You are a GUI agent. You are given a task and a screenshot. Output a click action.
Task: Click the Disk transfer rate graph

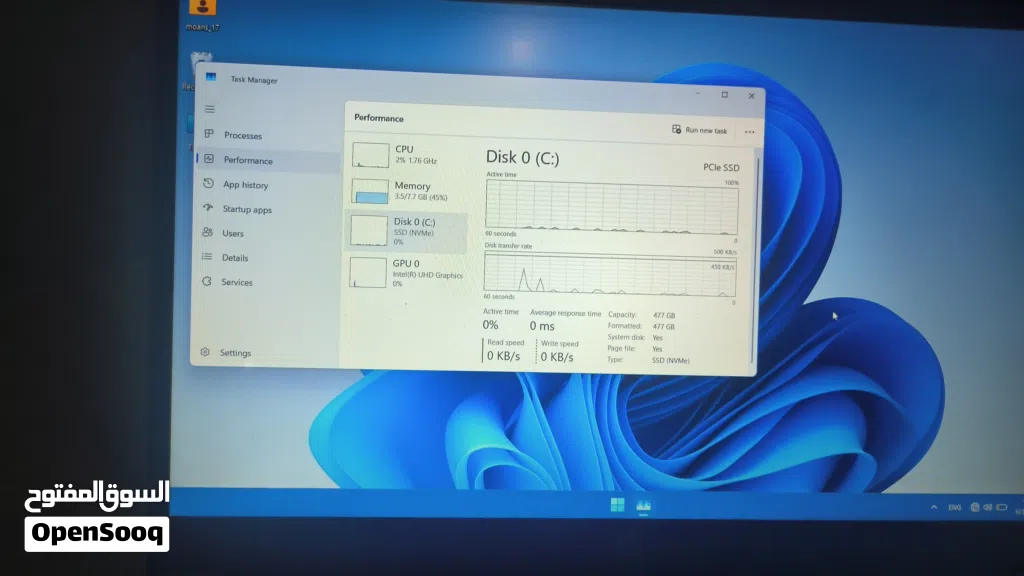pyautogui.click(x=609, y=275)
